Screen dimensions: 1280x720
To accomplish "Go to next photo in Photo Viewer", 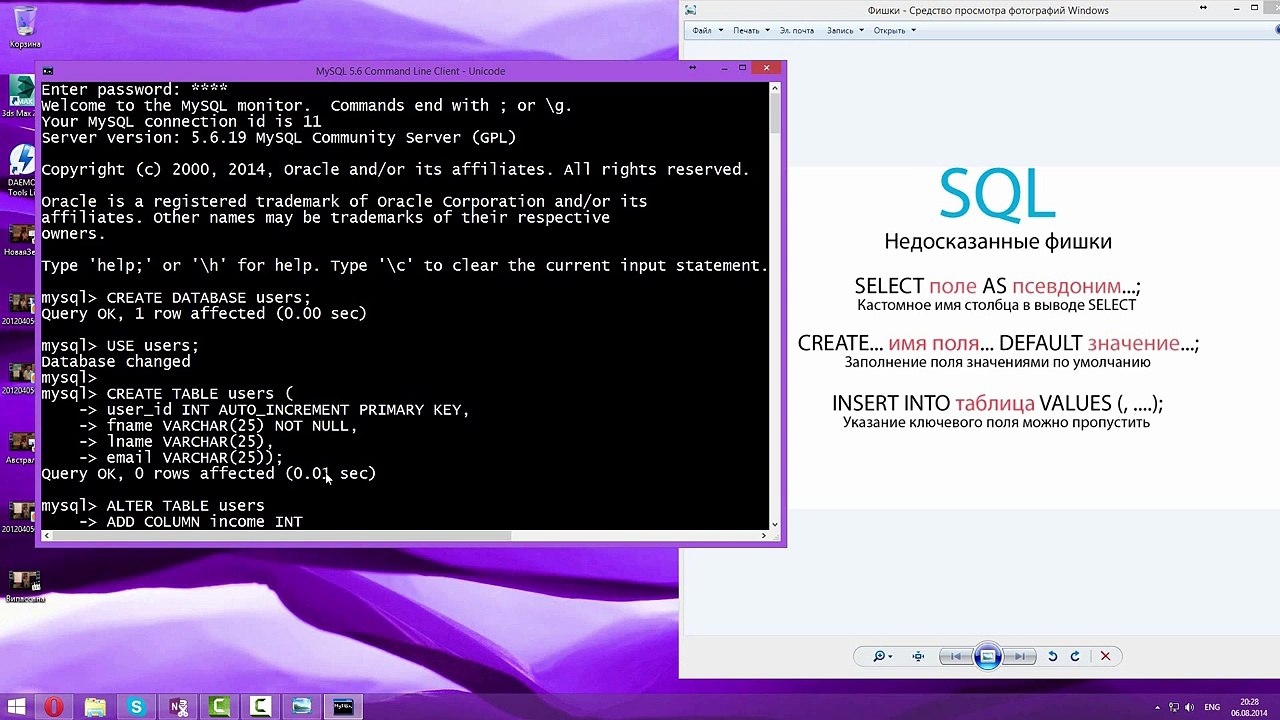I will [x=1019, y=656].
